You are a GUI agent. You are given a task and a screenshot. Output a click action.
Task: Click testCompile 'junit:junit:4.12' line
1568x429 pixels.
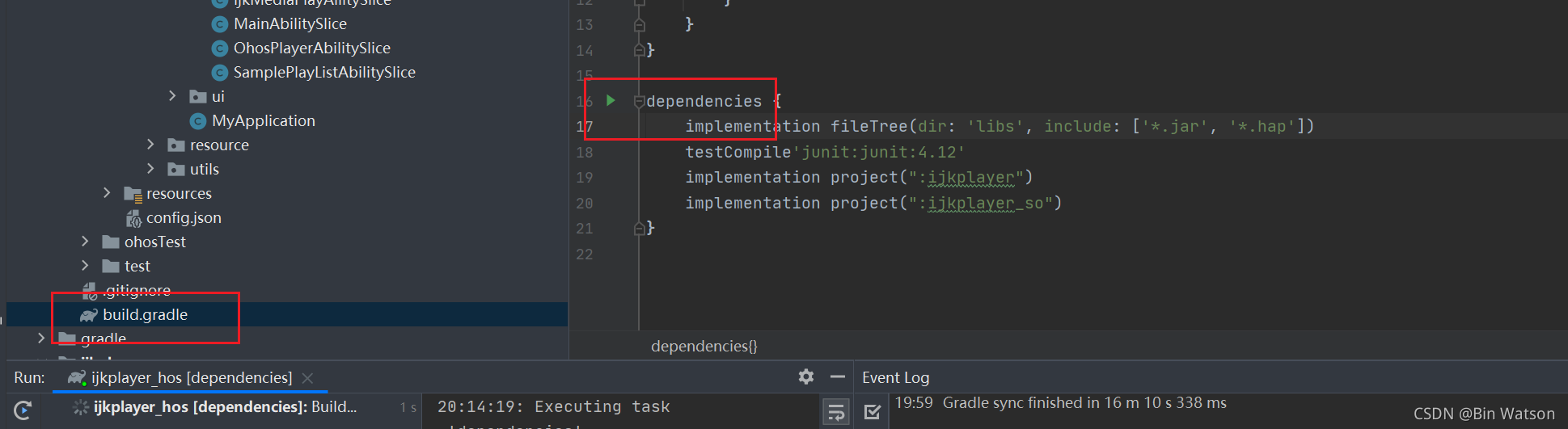825,152
